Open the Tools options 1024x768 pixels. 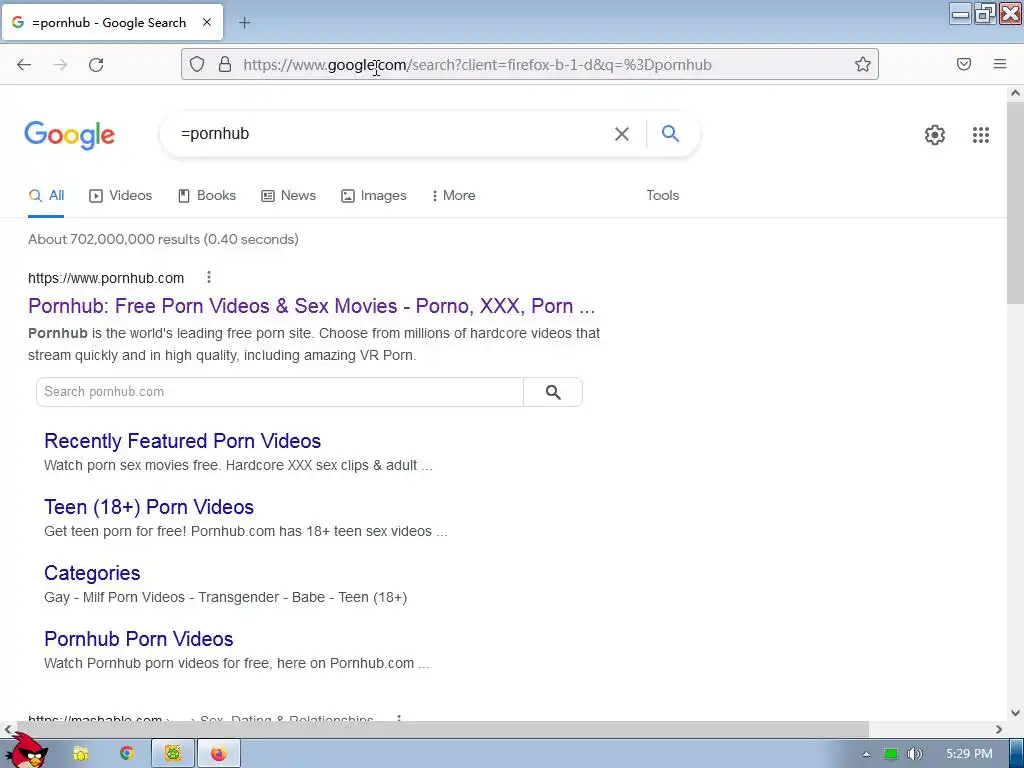[x=662, y=195]
